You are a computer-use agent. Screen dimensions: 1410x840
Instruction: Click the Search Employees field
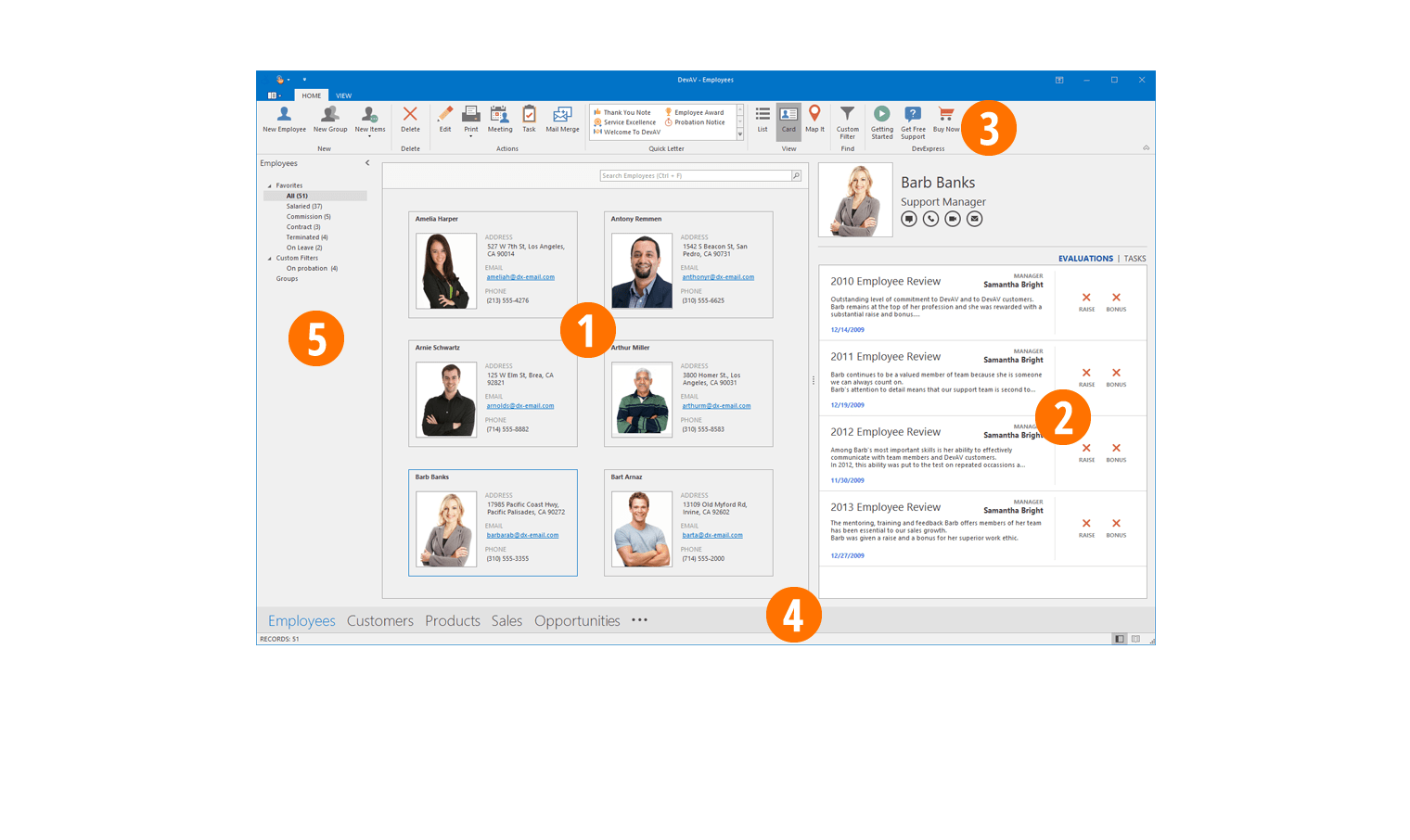pyautogui.click(x=695, y=175)
